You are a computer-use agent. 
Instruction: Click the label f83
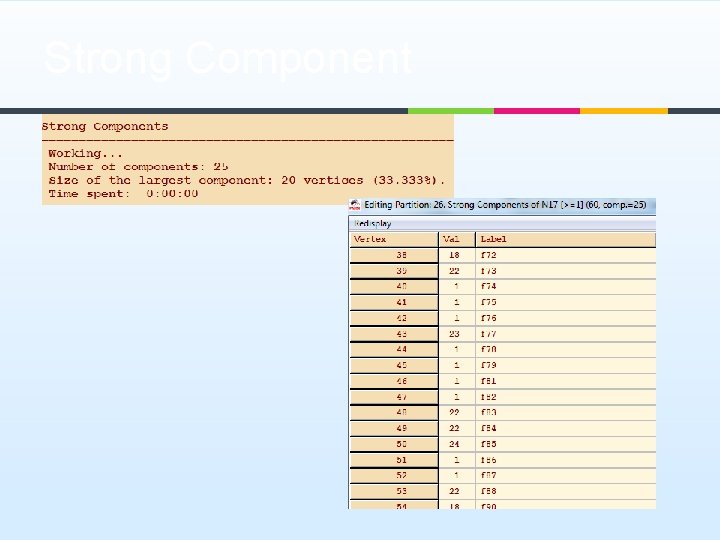489,412
